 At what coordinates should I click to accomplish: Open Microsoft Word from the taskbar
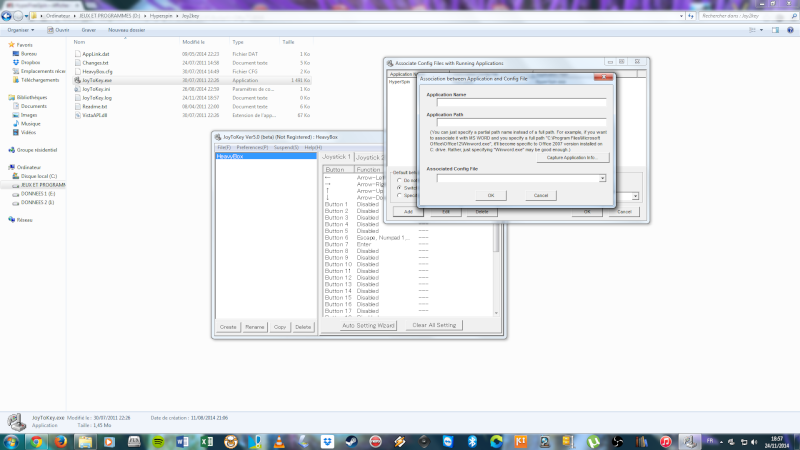[x=183, y=442]
